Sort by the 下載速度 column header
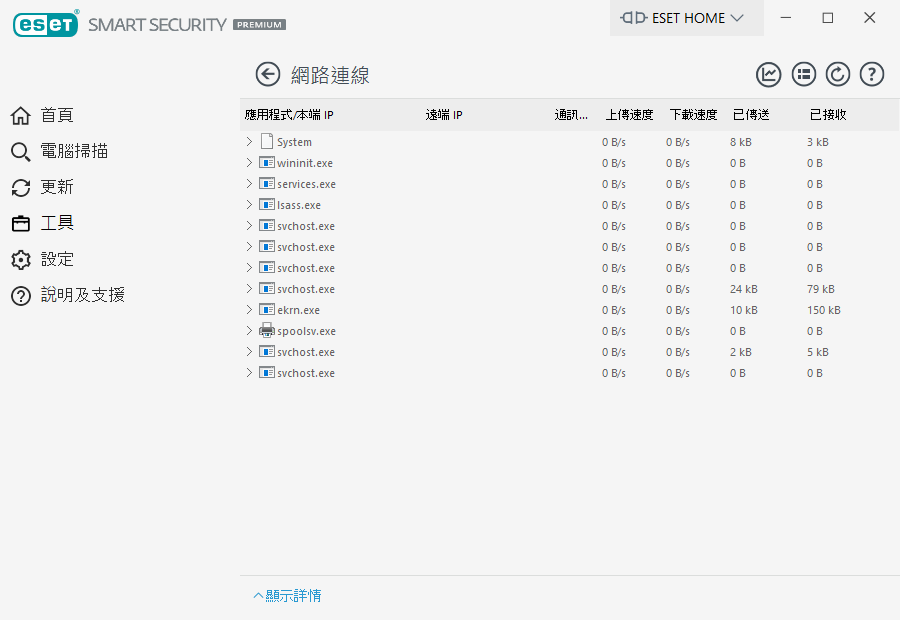This screenshot has height=620, width=900. (693, 115)
